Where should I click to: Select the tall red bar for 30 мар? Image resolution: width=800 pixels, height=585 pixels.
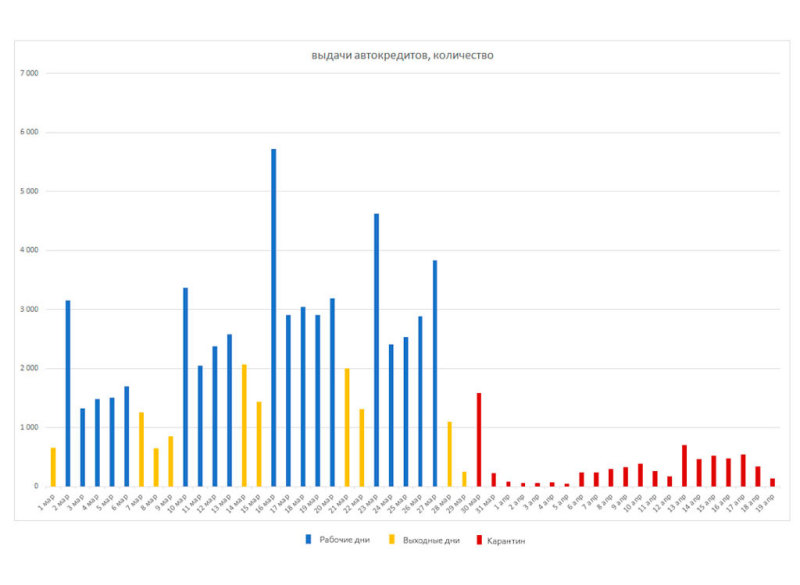[x=479, y=440]
